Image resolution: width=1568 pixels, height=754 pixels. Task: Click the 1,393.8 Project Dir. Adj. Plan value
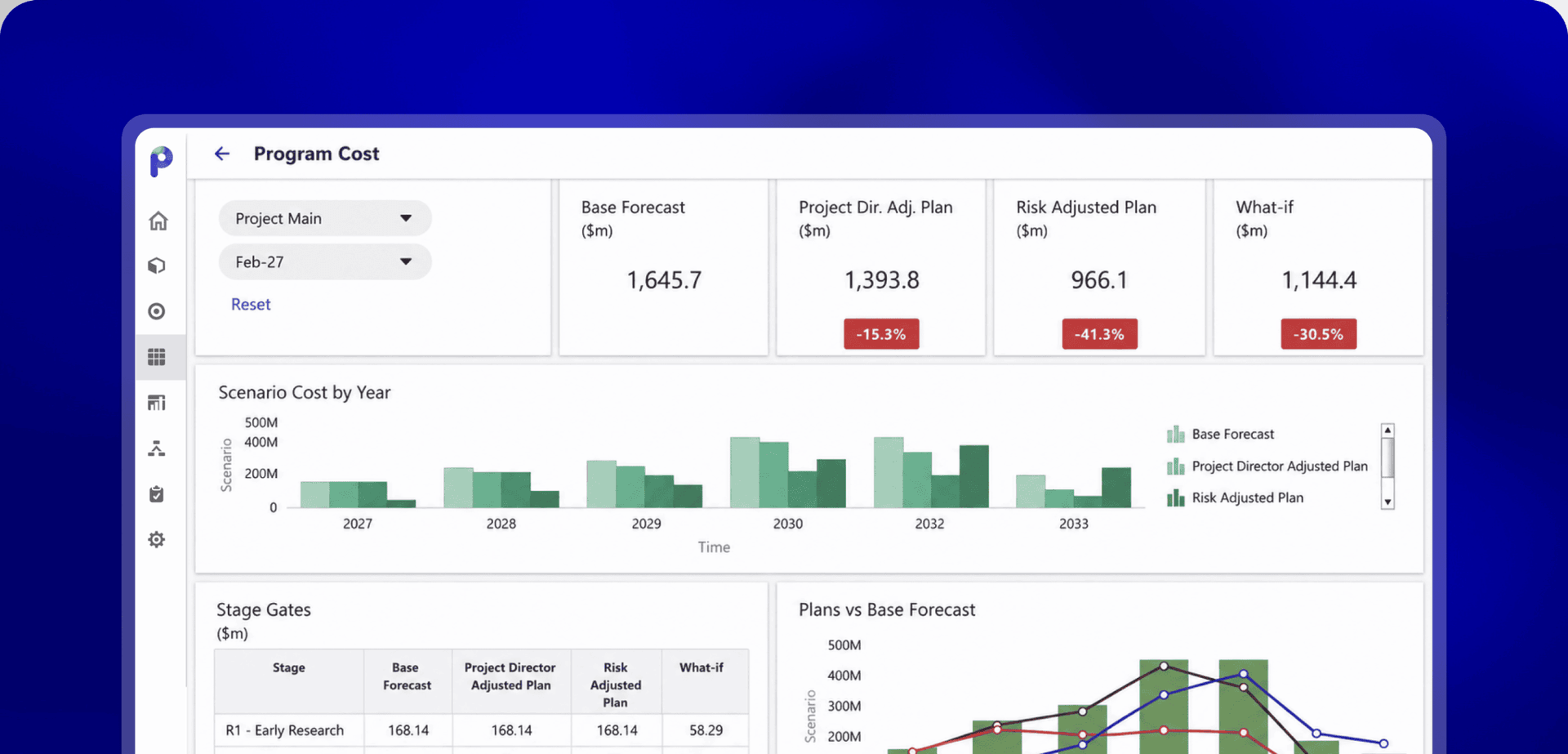tap(881, 280)
